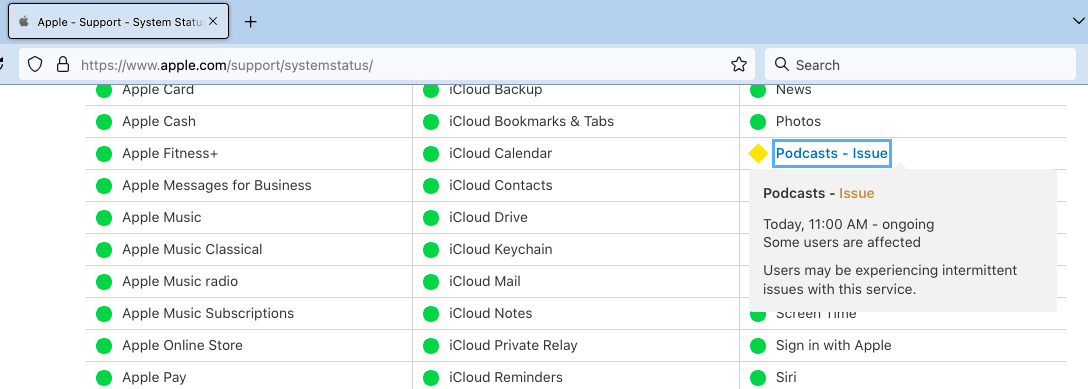Click the green status dot for Photos

(x=758, y=122)
